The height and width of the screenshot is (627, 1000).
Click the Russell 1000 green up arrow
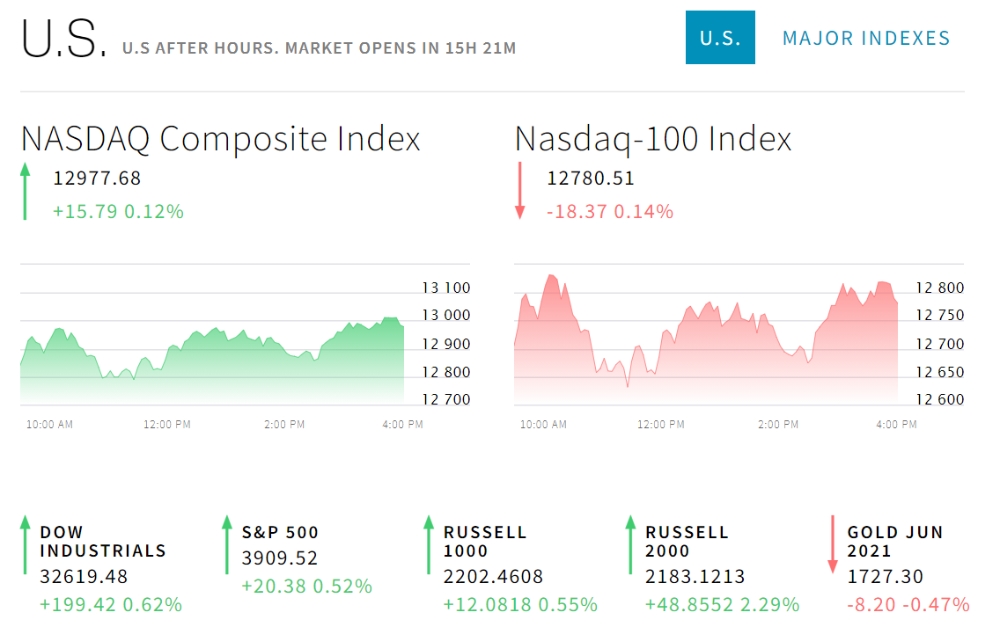429,545
